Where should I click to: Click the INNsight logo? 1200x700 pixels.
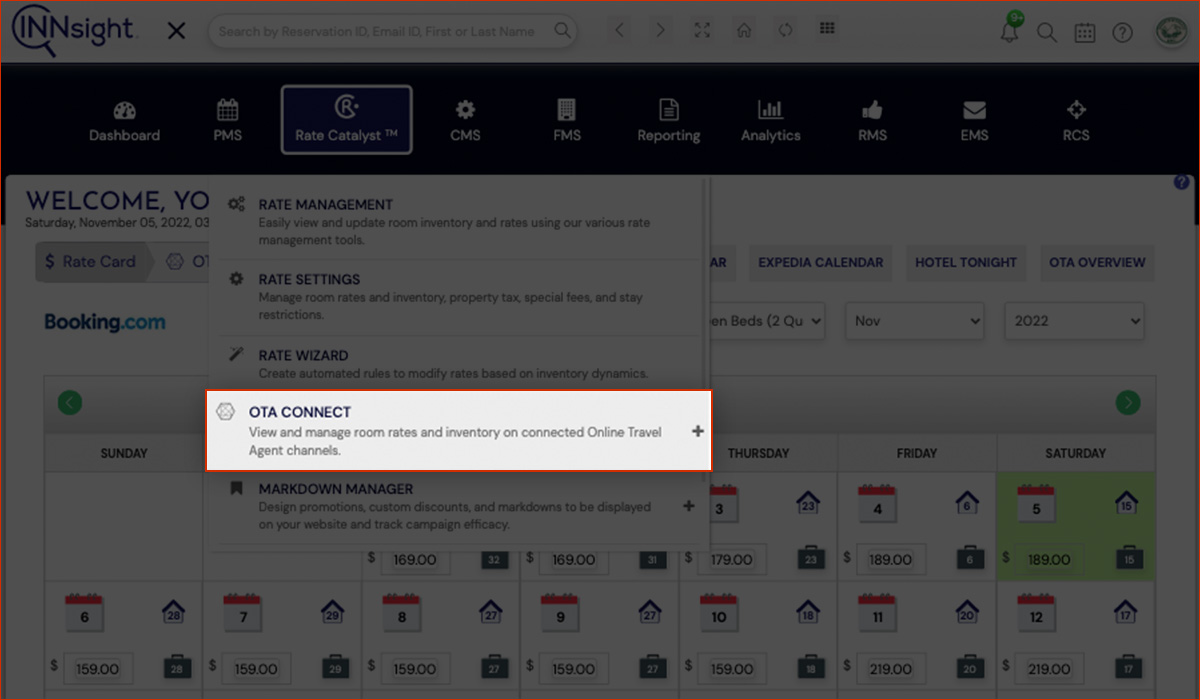pos(72,30)
